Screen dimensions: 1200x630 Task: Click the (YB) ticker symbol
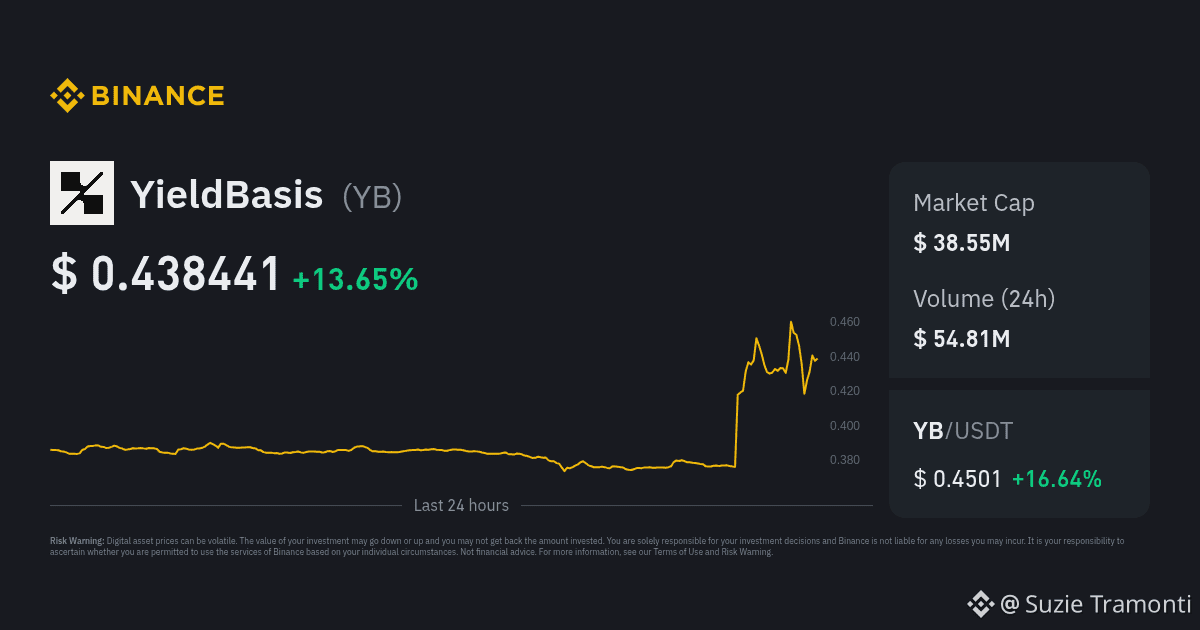click(372, 197)
